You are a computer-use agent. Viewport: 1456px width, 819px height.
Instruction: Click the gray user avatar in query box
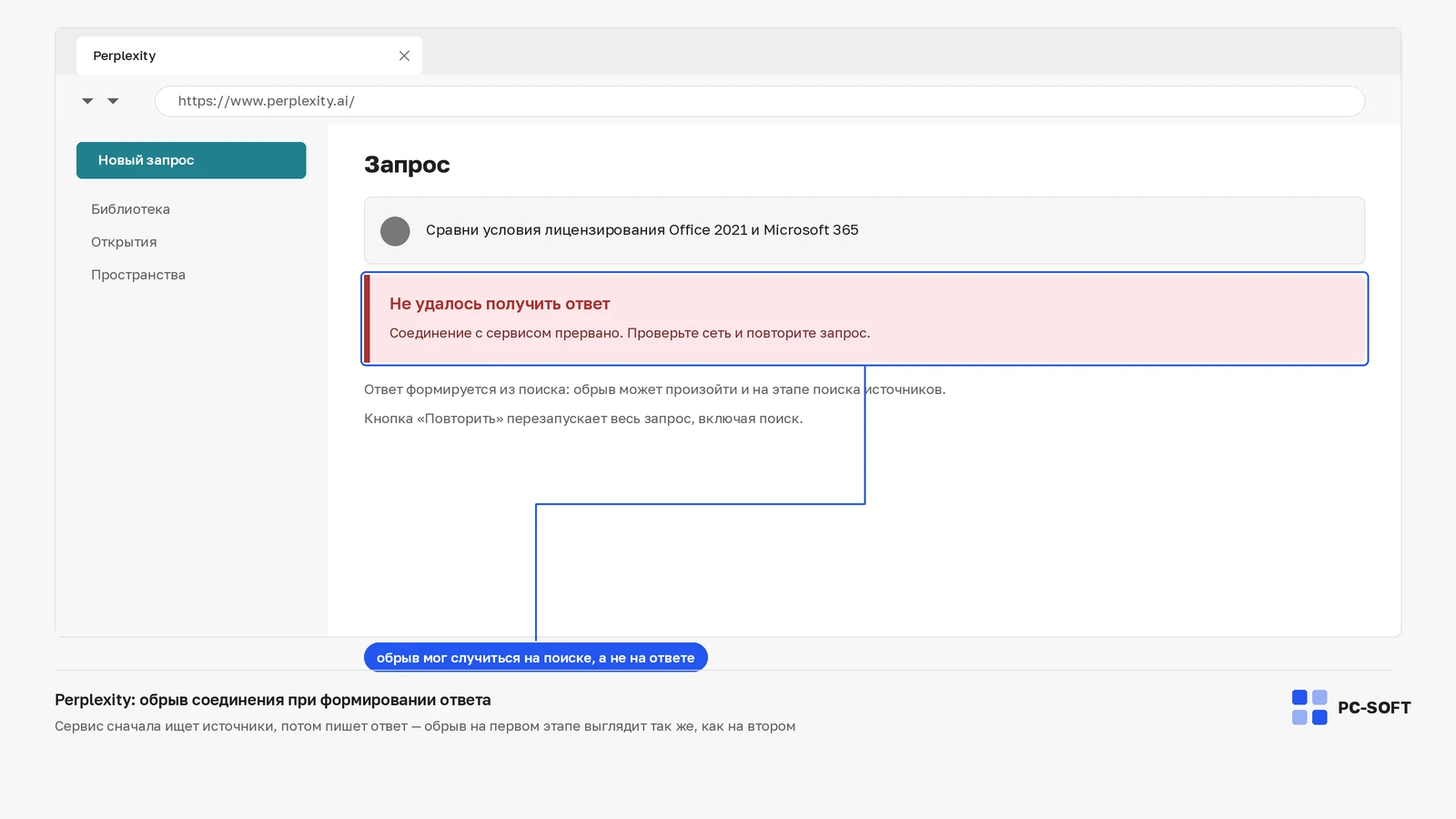395,231
